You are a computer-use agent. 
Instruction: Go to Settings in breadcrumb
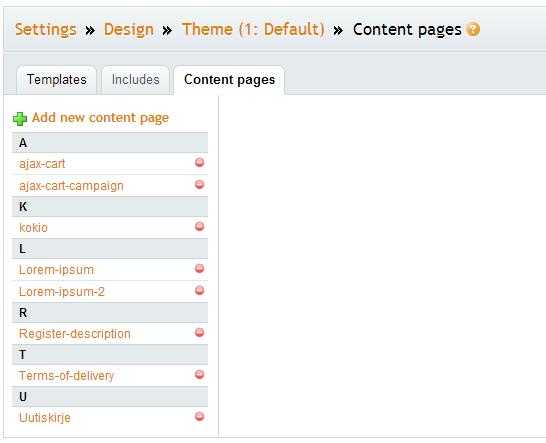(46, 29)
